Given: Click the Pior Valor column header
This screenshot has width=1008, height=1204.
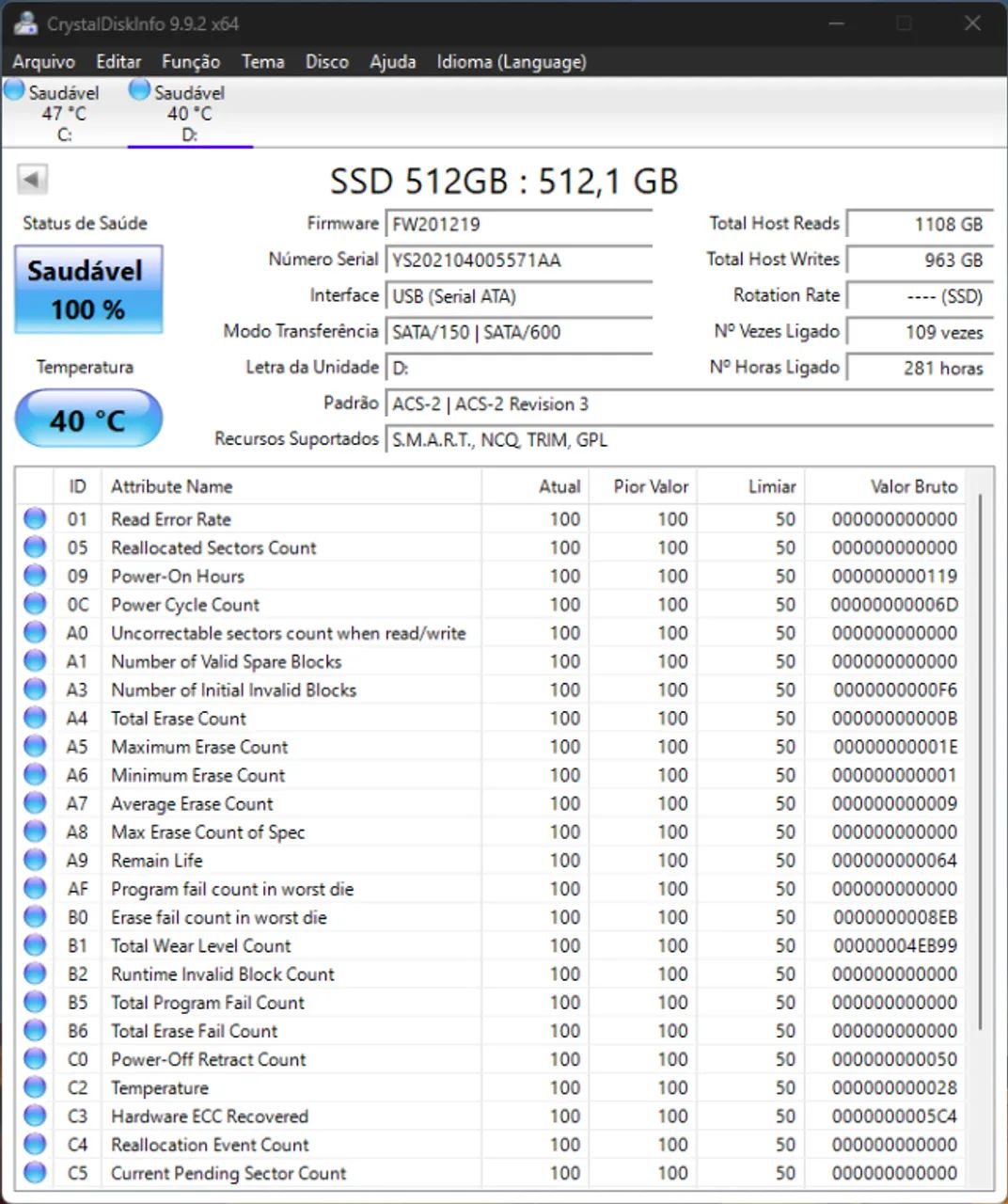Looking at the screenshot, I should (643, 485).
